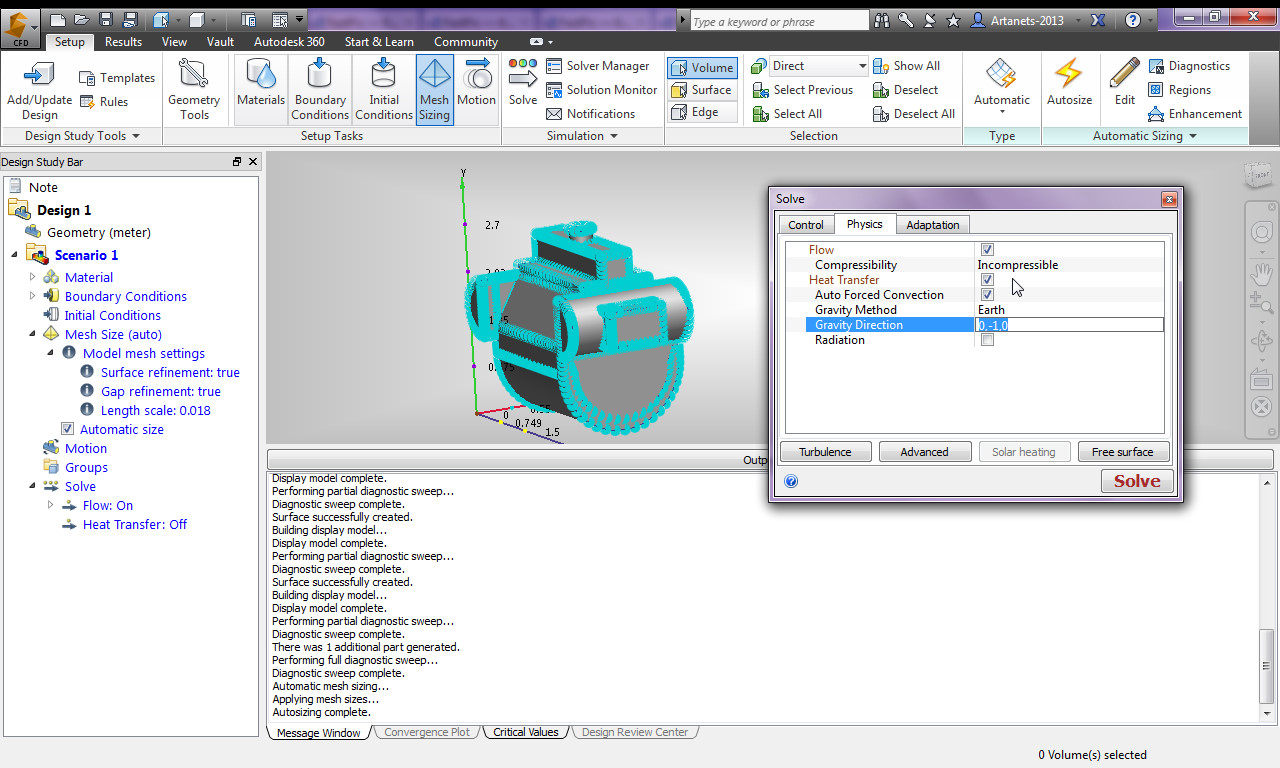Viewport: 1280px width, 768px height.
Task: Click the Solve ribbon icon
Action: tap(523, 82)
